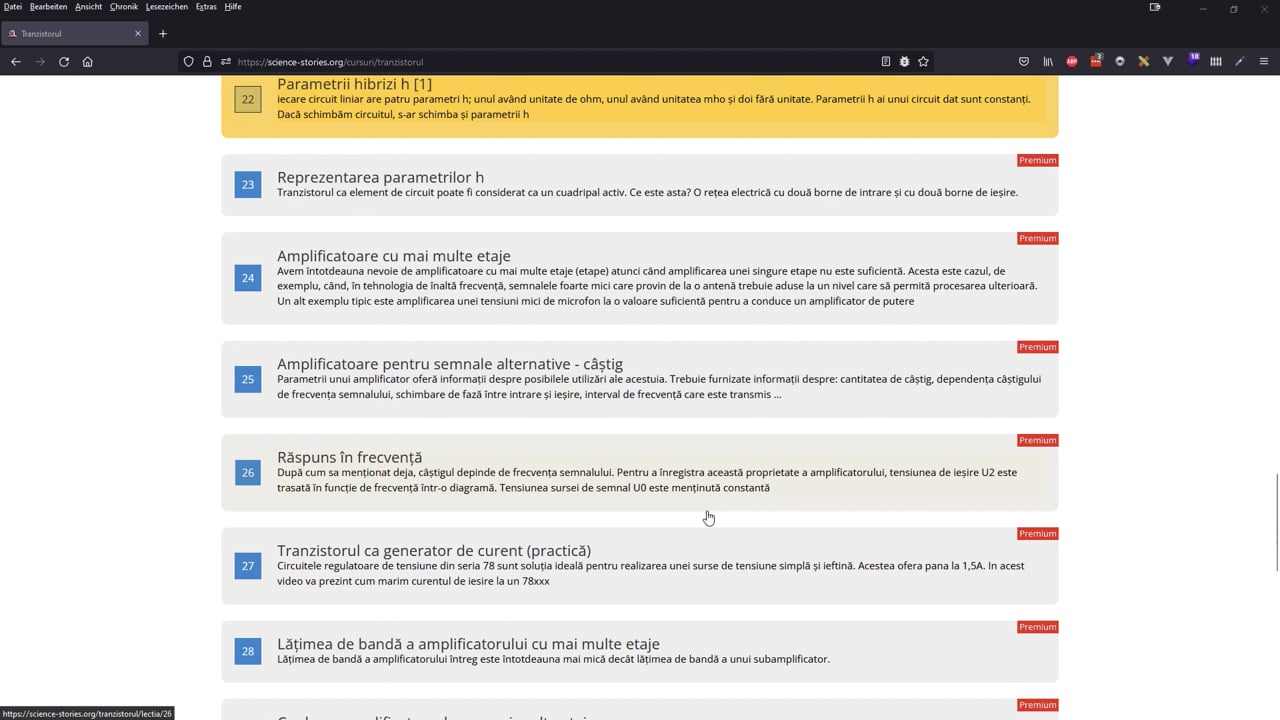The height and width of the screenshot is (720, 1280).
Task: Open the Datei menu
Action: tap(13, 6)
